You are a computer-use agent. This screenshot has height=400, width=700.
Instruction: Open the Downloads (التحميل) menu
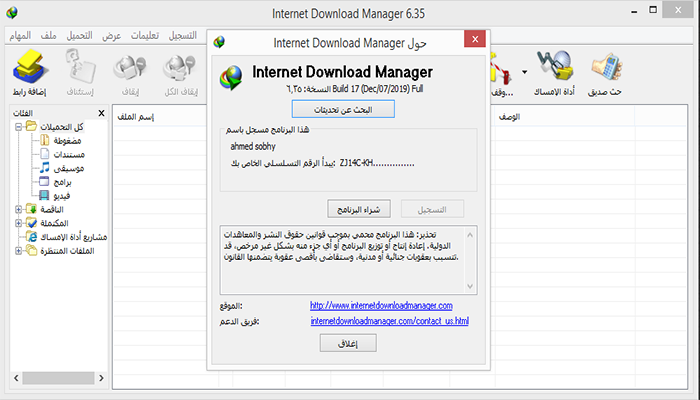coord(79,36)
